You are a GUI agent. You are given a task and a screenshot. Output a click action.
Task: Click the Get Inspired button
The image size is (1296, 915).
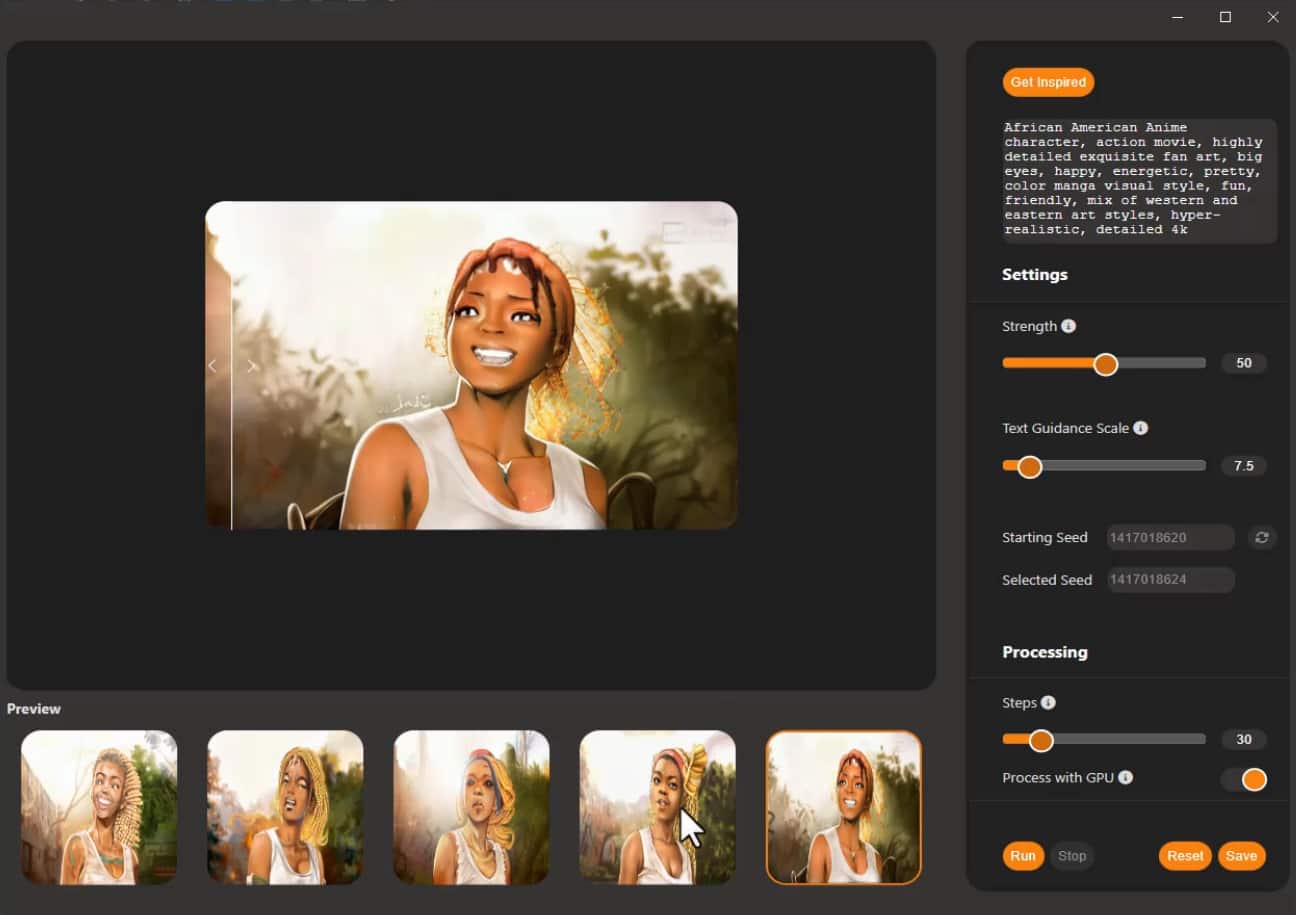[1048, 82]
